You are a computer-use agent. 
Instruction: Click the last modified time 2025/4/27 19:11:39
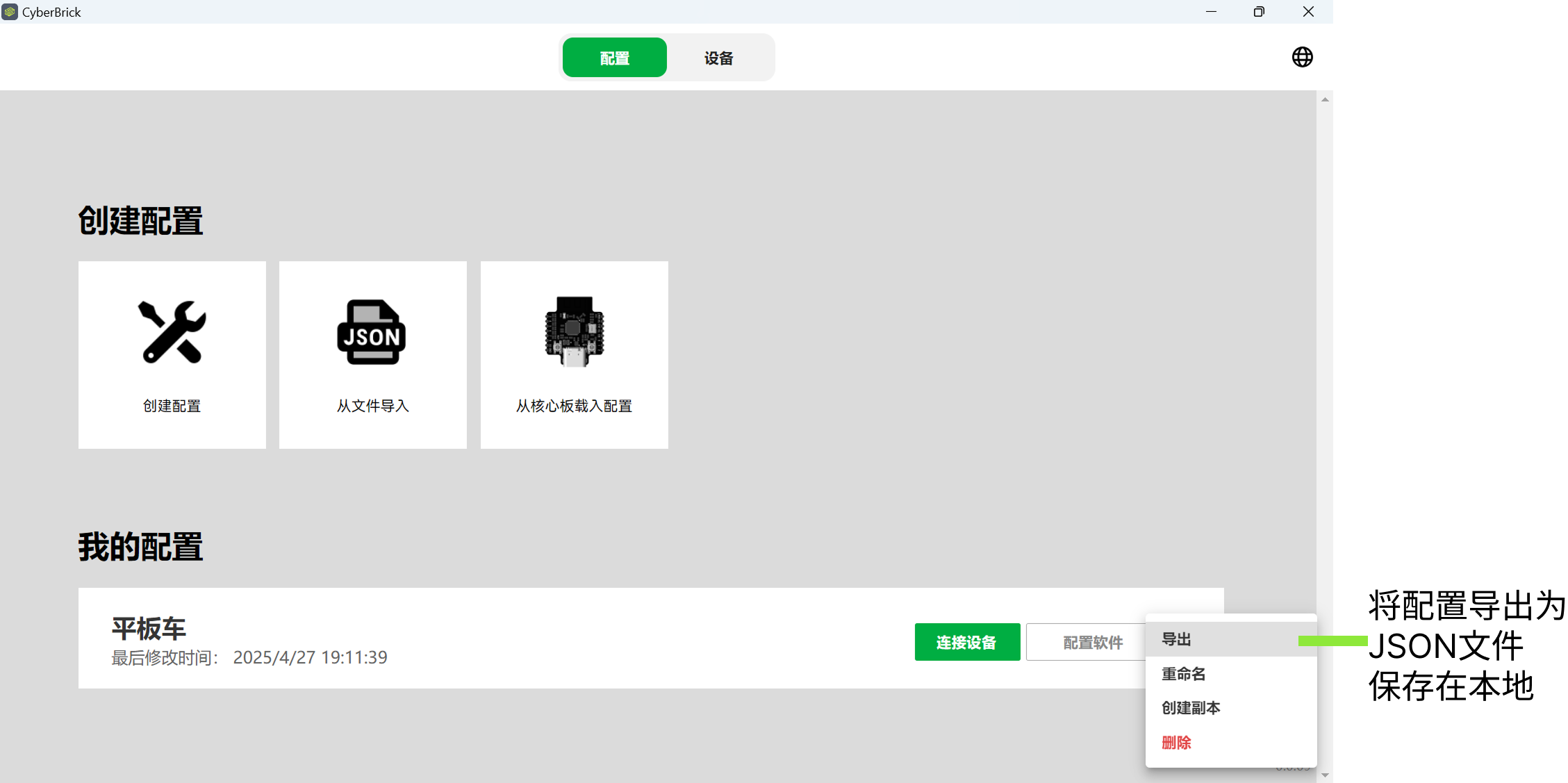[311, 657]
